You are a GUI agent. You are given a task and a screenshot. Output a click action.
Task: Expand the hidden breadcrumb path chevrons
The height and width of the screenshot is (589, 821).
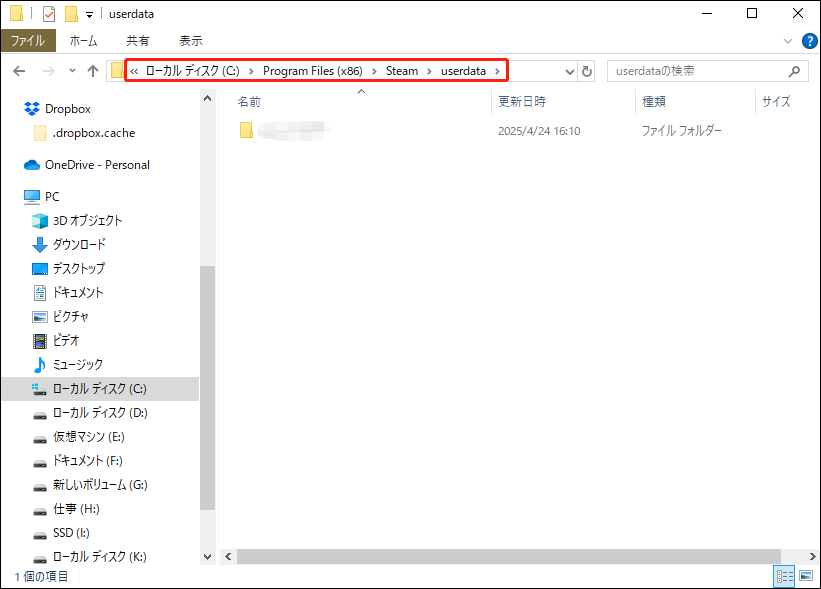(134, 71)
